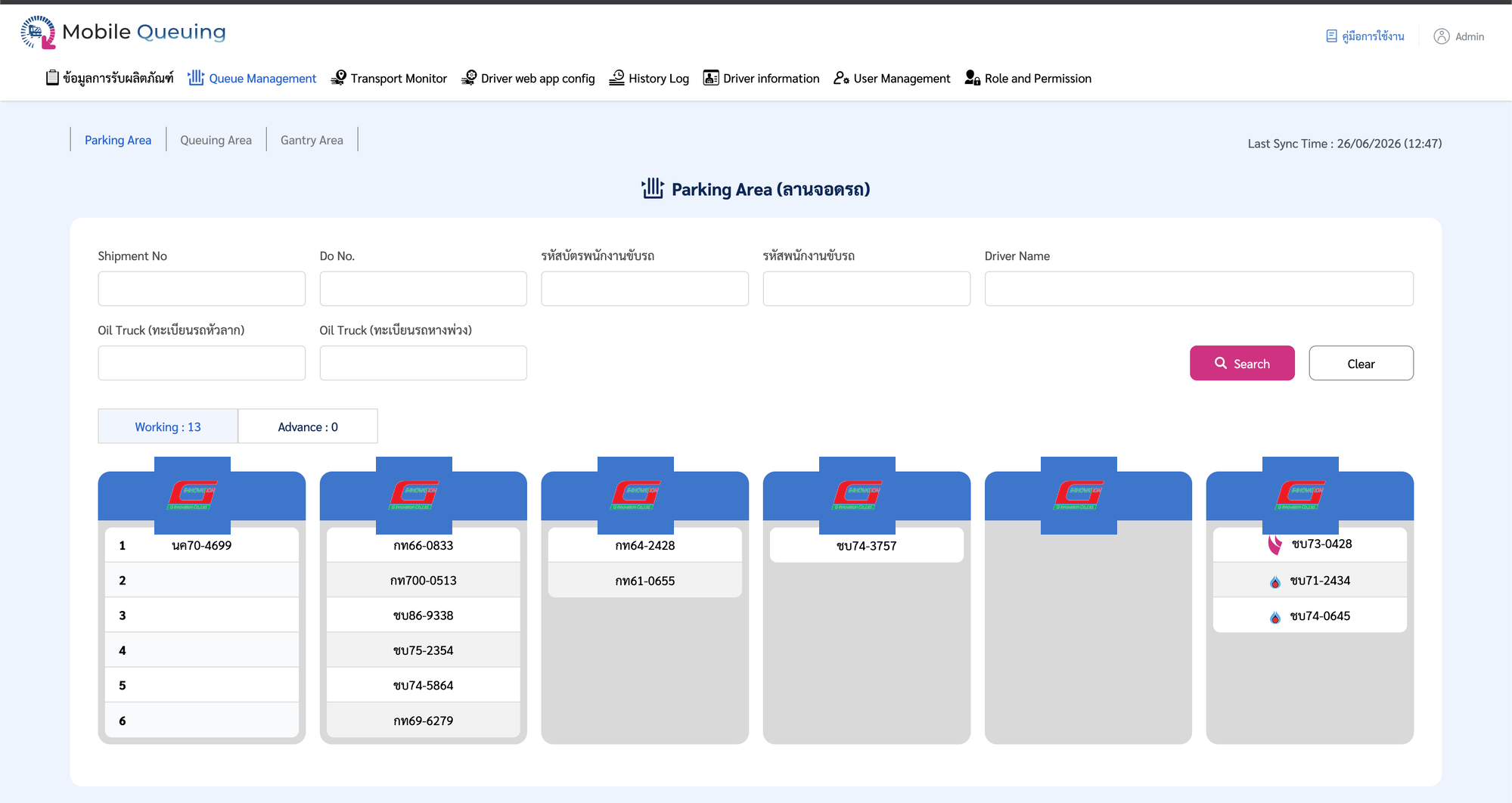Click the Shipment No input field
This screenshot has height=803, width=1512.
click(x=201, y=289)
